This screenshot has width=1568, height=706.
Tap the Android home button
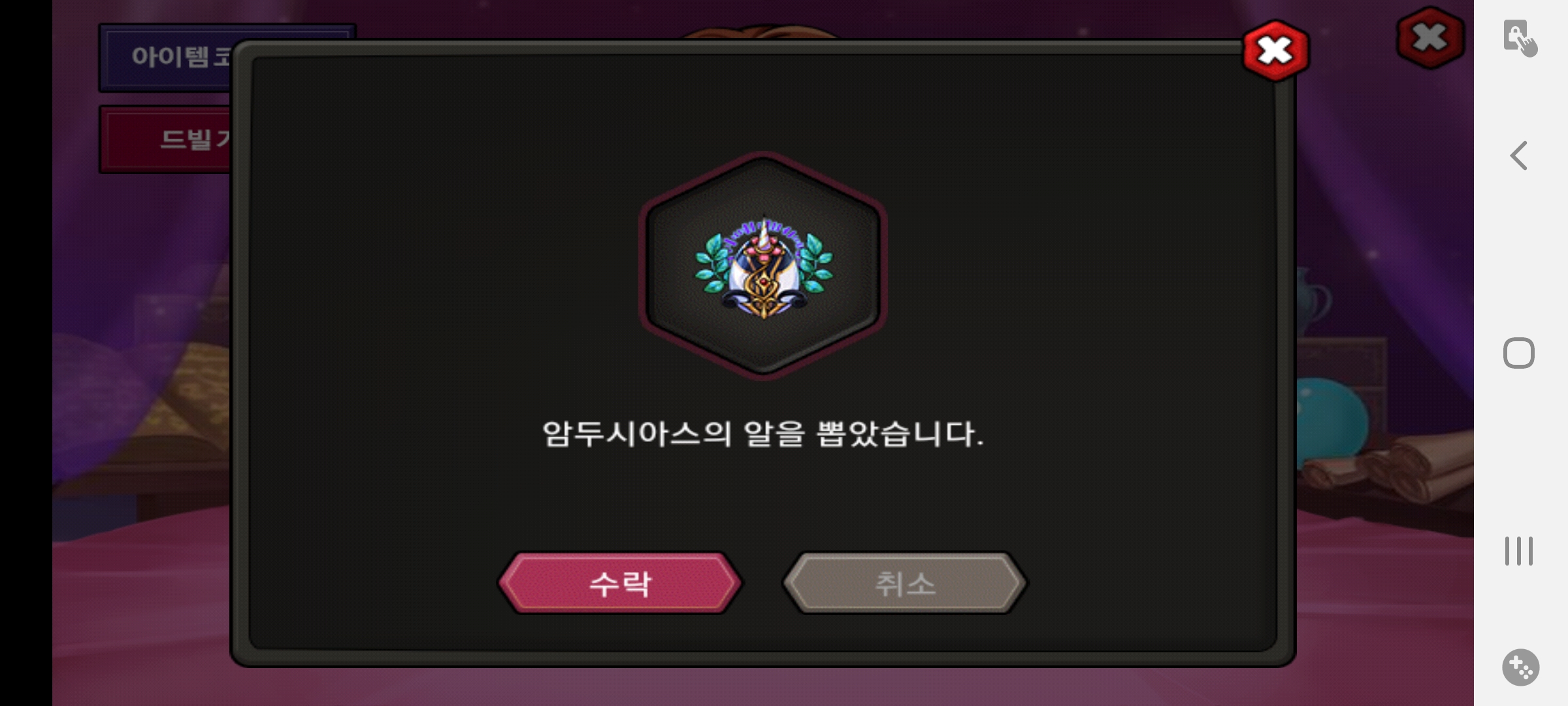pos(1519,354)
